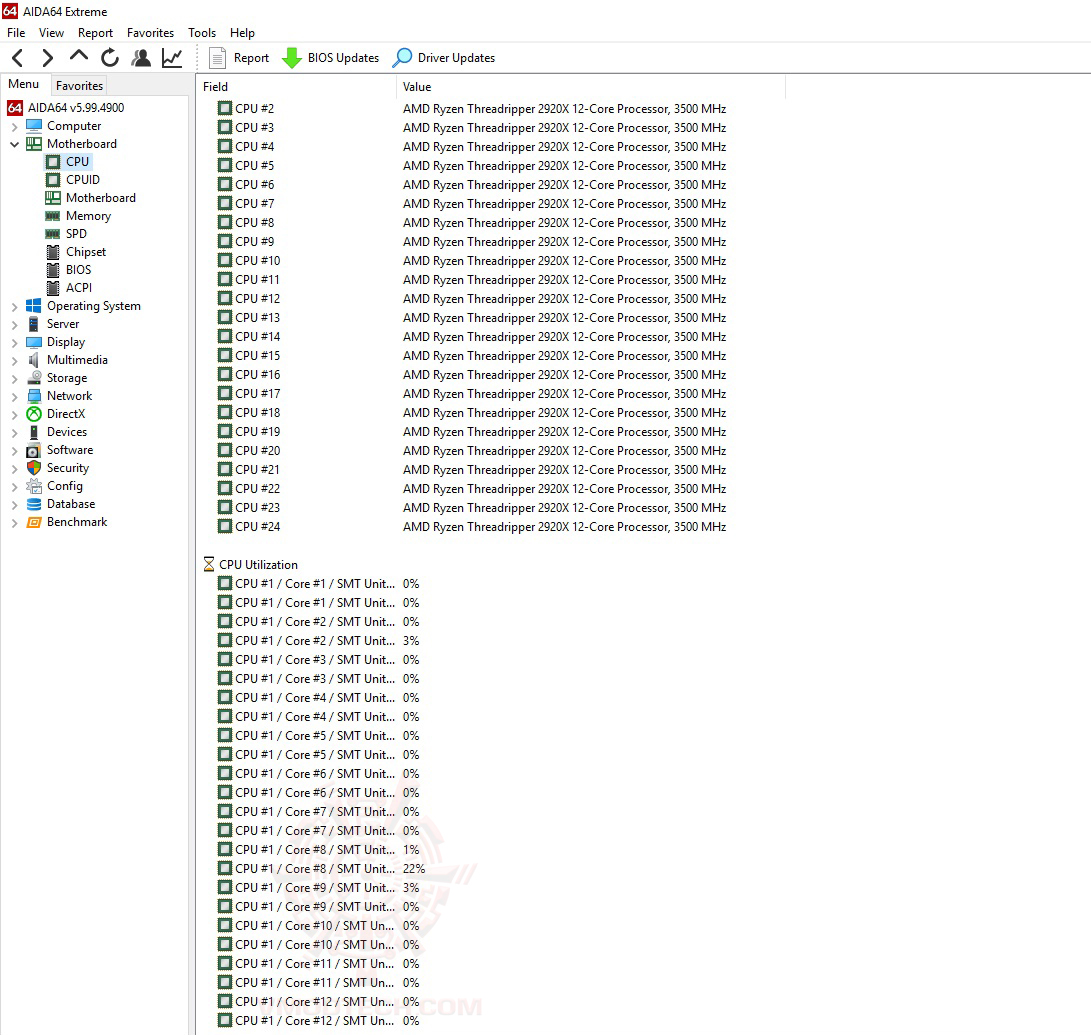
Task: Click the BIOS Updates button label
Action: pyautogui.click(x=344, y=58)
